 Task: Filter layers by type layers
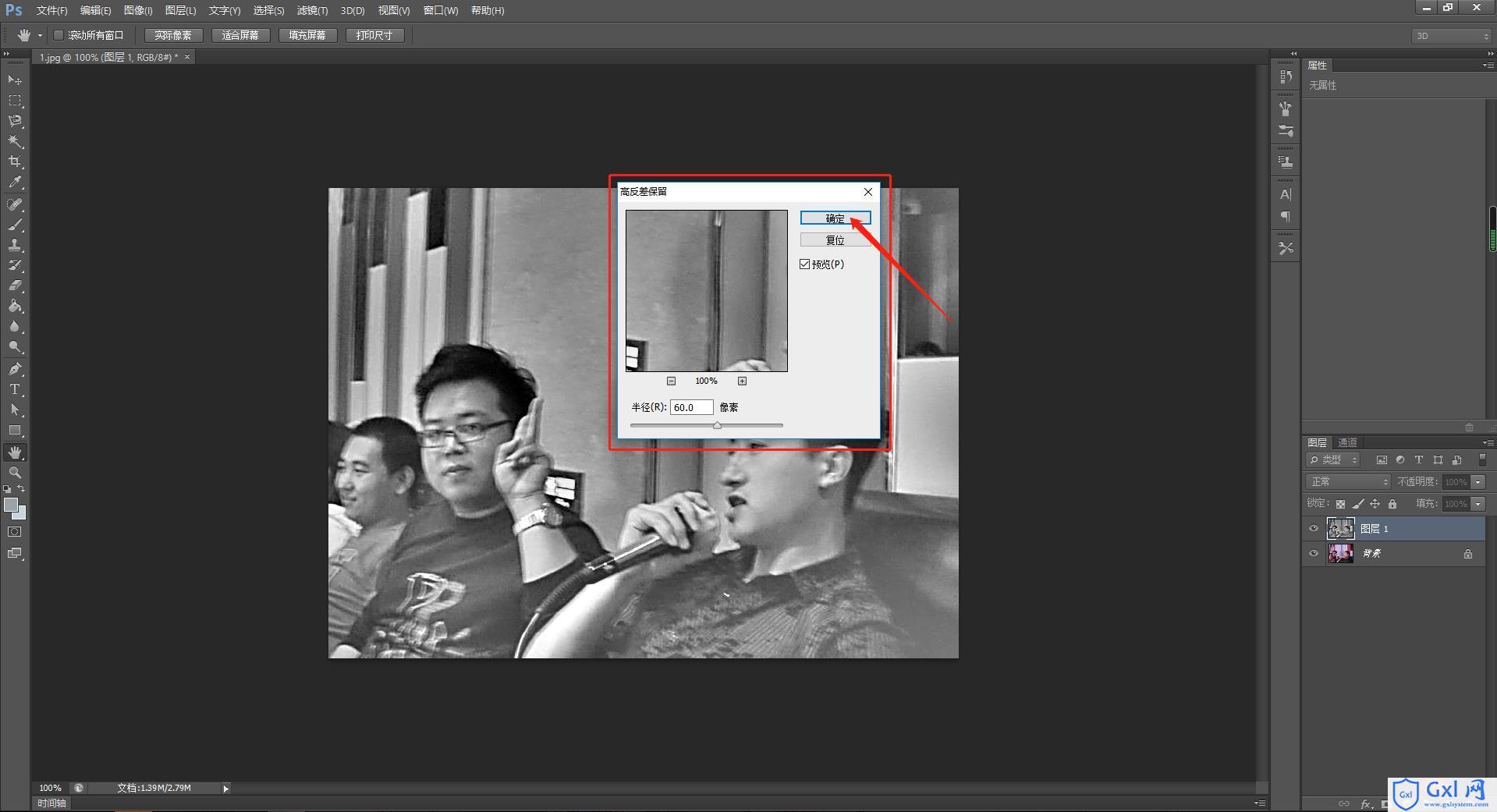pos(1419,460)
